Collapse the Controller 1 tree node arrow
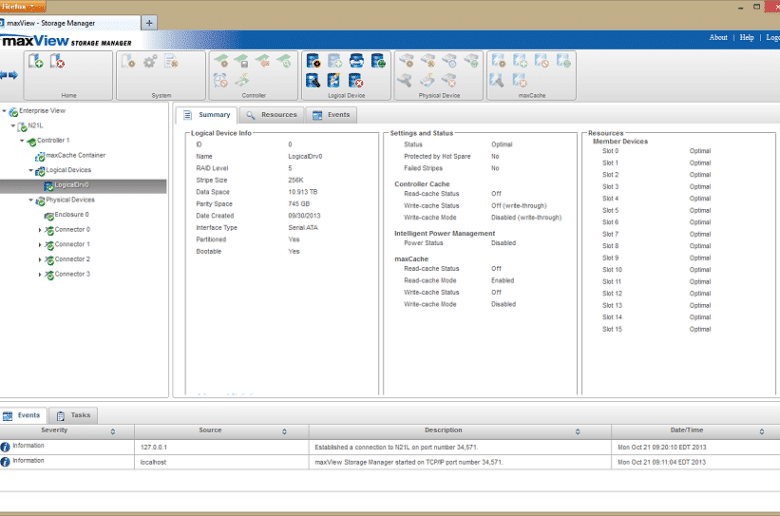 point(22,141)
